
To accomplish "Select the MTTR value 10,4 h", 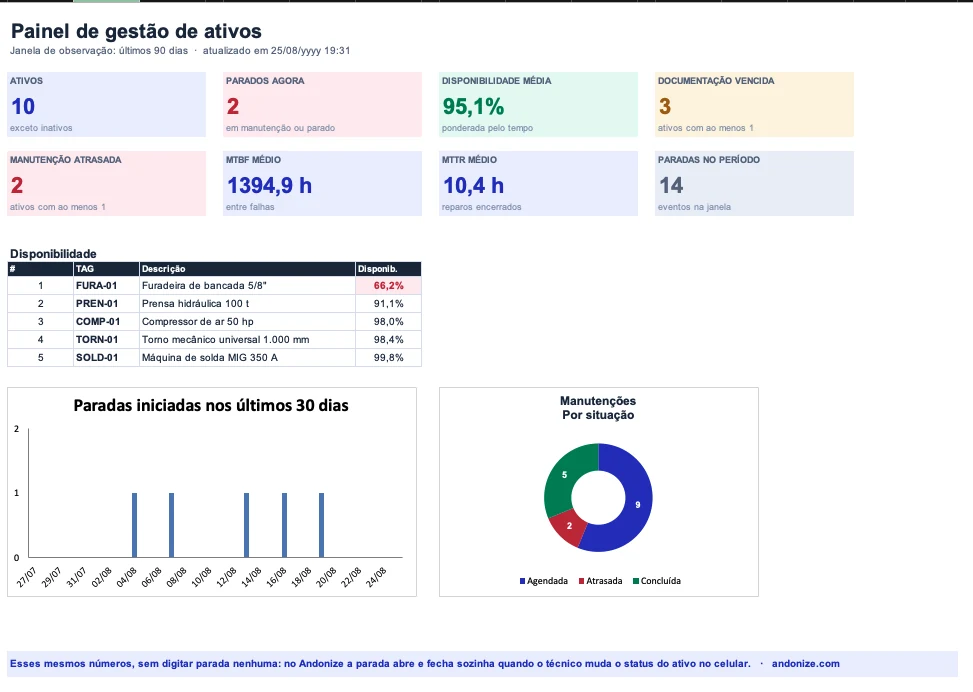I will click(473, 186).
